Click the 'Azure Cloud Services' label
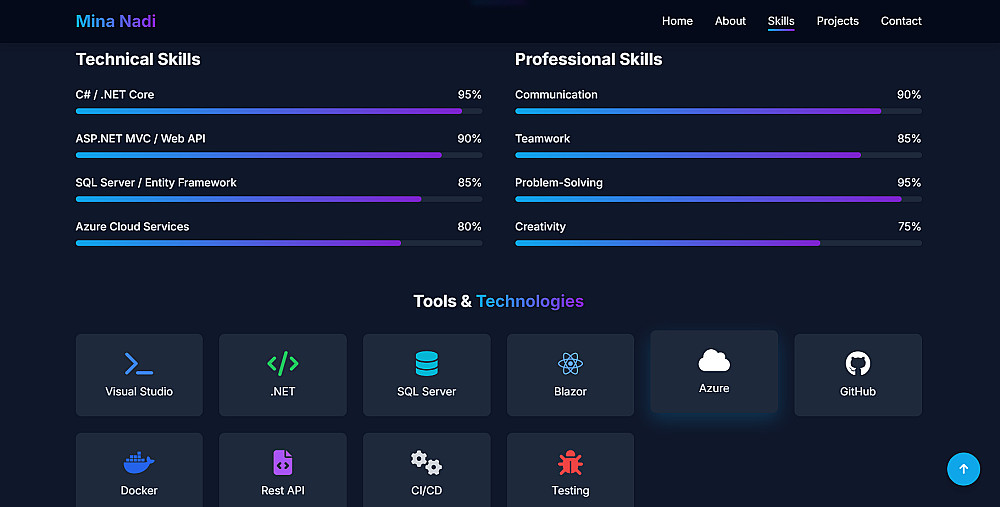Viewport: 1000px width, 507px height. click(x=132, y=226)
